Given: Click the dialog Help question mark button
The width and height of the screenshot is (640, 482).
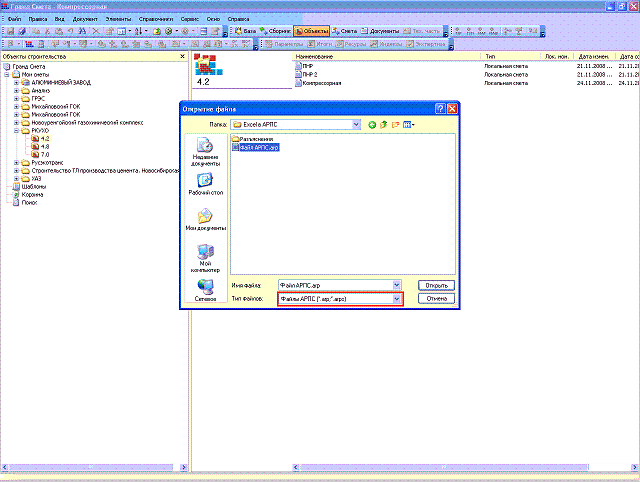Looking at the screenshot, I should (x=440, y=107).
